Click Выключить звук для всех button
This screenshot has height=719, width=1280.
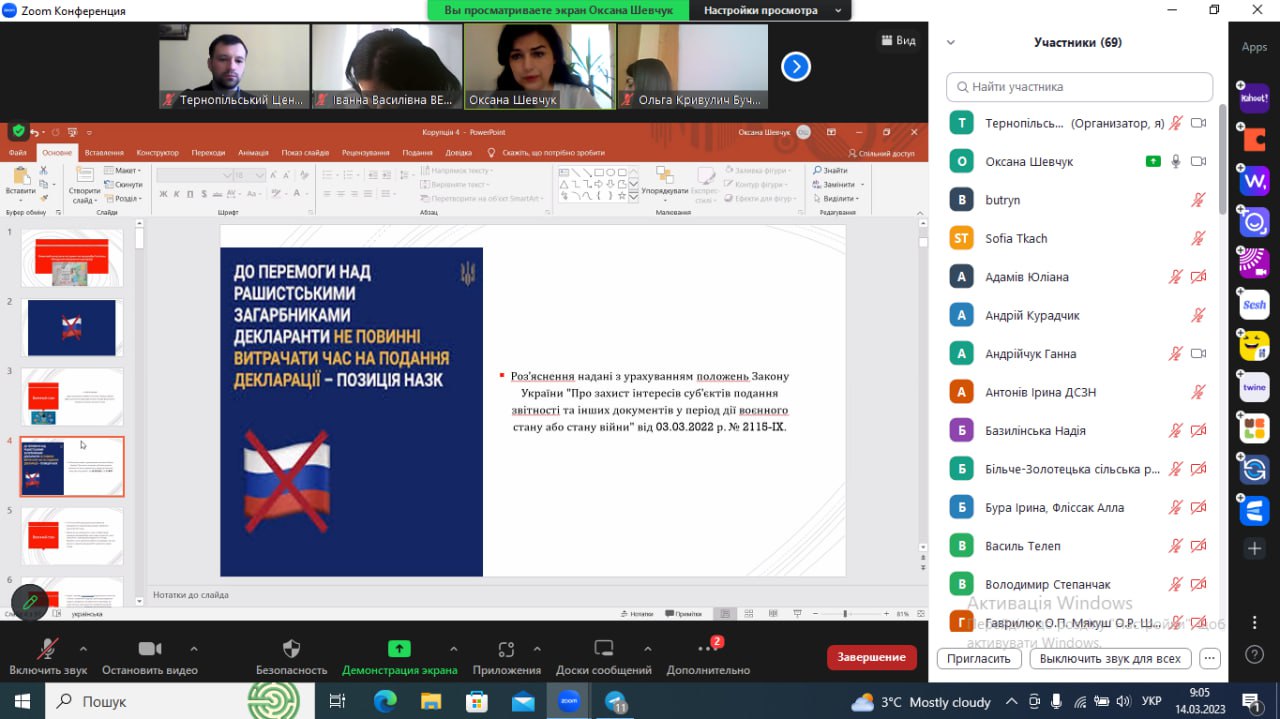[1110, 658]
